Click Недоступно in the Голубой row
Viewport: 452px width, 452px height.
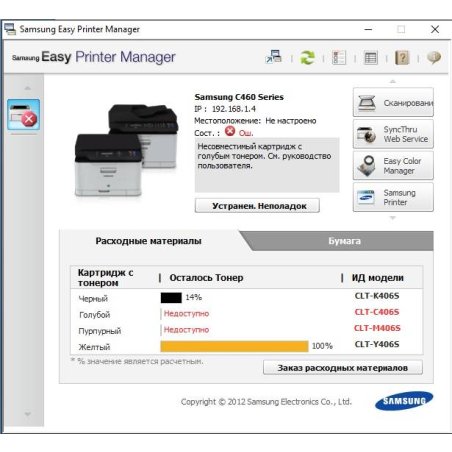(186, 314)
